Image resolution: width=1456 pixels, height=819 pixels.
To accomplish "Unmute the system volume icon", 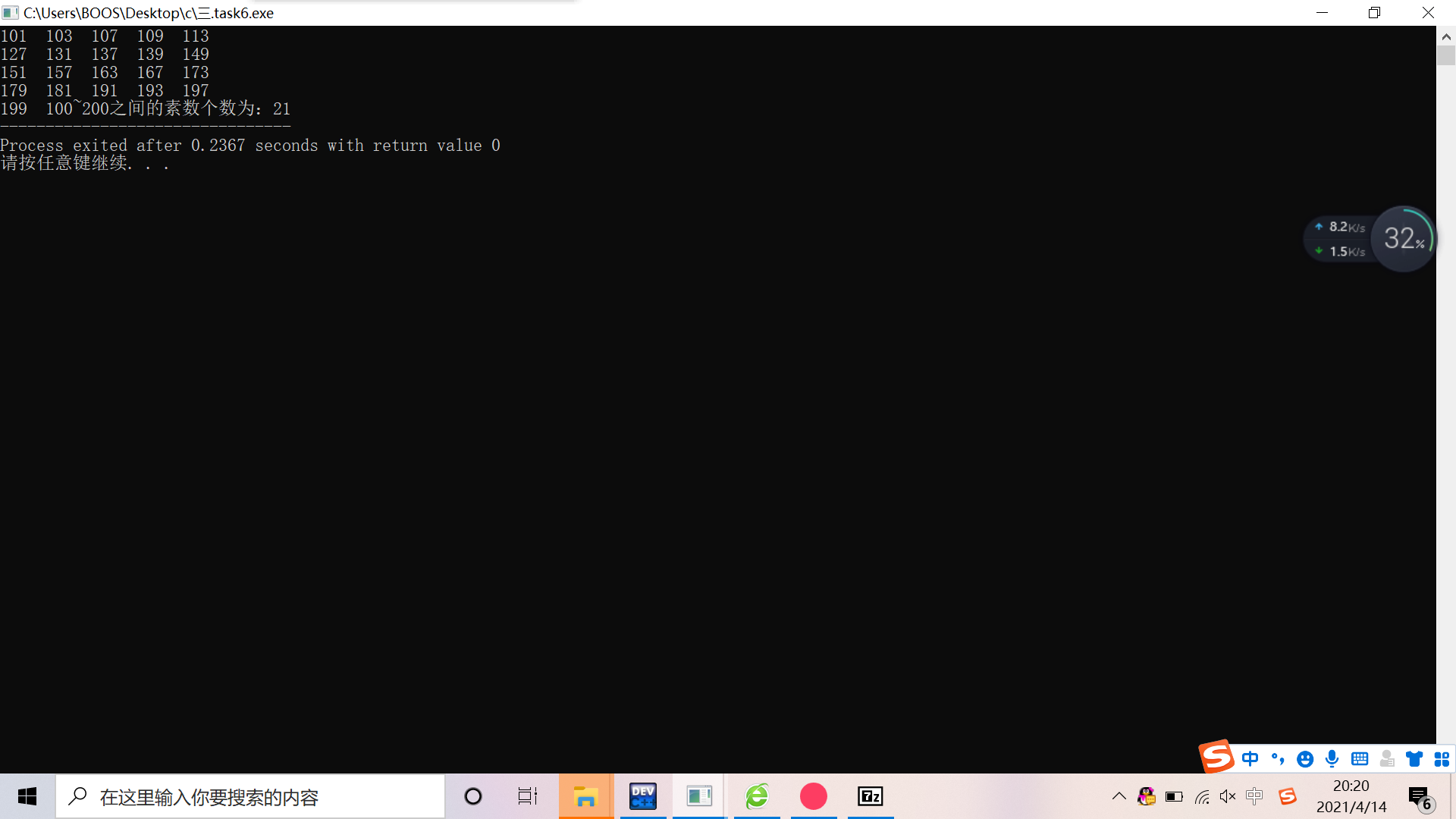I will 1228,796.
